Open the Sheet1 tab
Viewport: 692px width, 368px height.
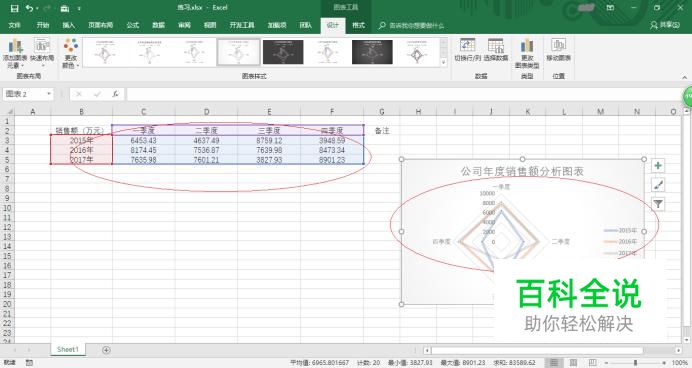[68, 349]
